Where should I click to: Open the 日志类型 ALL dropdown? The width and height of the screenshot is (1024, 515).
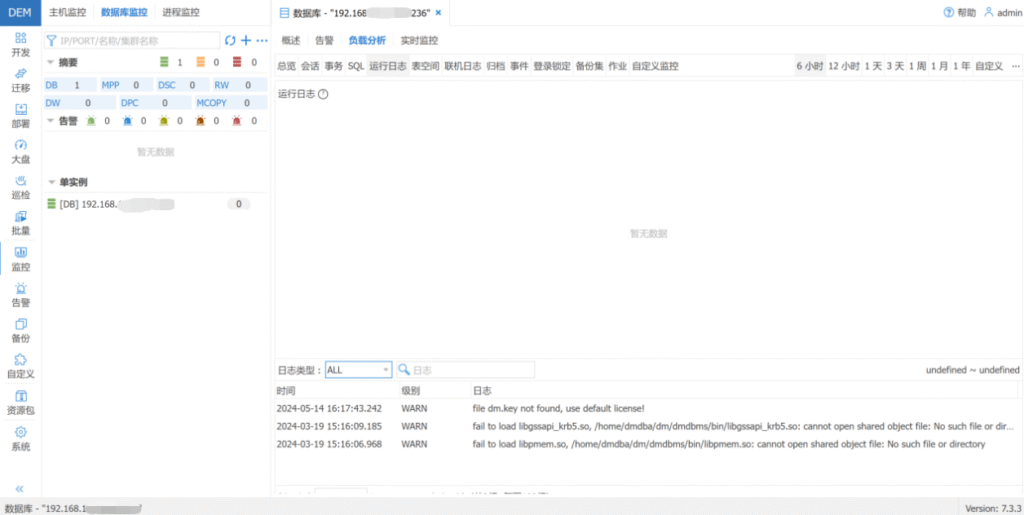point(358,370)
